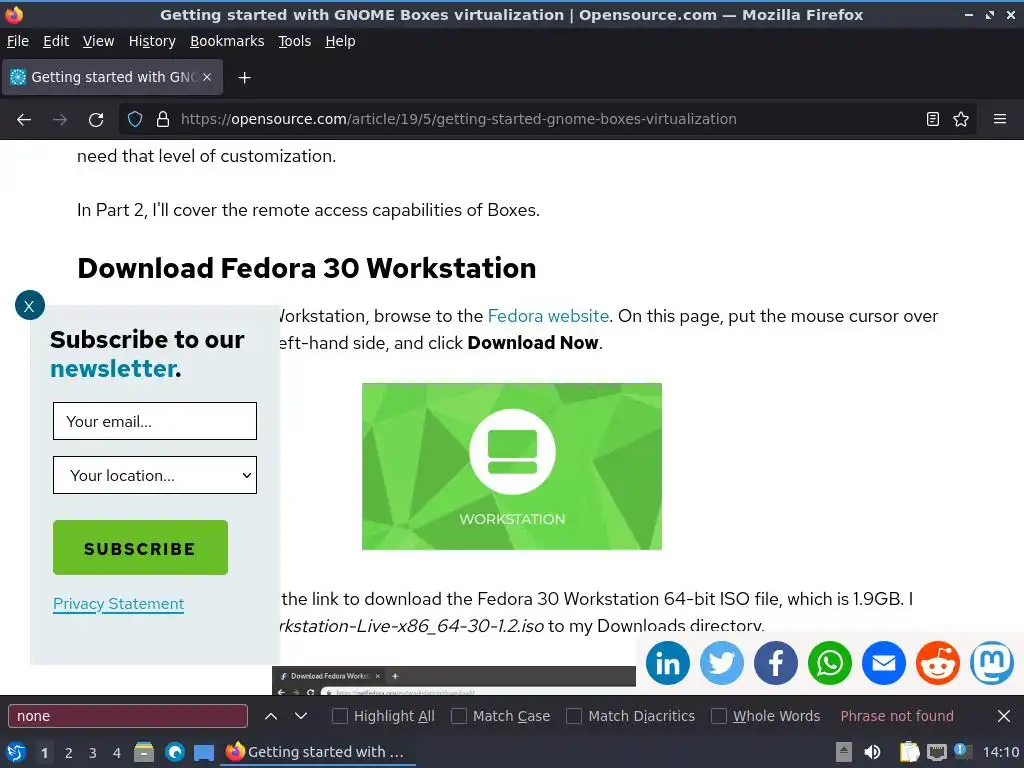Switch to workspace 4
The height and width of the screenshot is (768, 1024).
117,753
